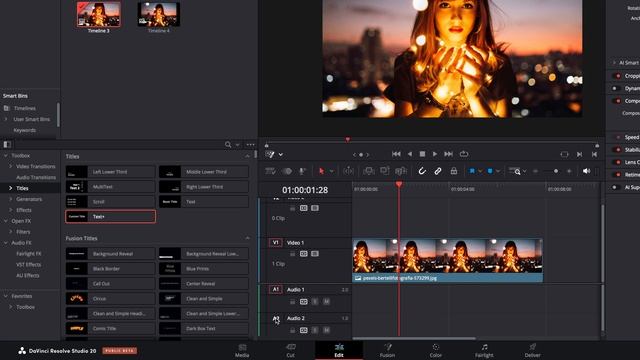Image resolution: width=640 pixels, height=360 pixels.
Task: Jump to first frame transport button
Action: point(396,154)
